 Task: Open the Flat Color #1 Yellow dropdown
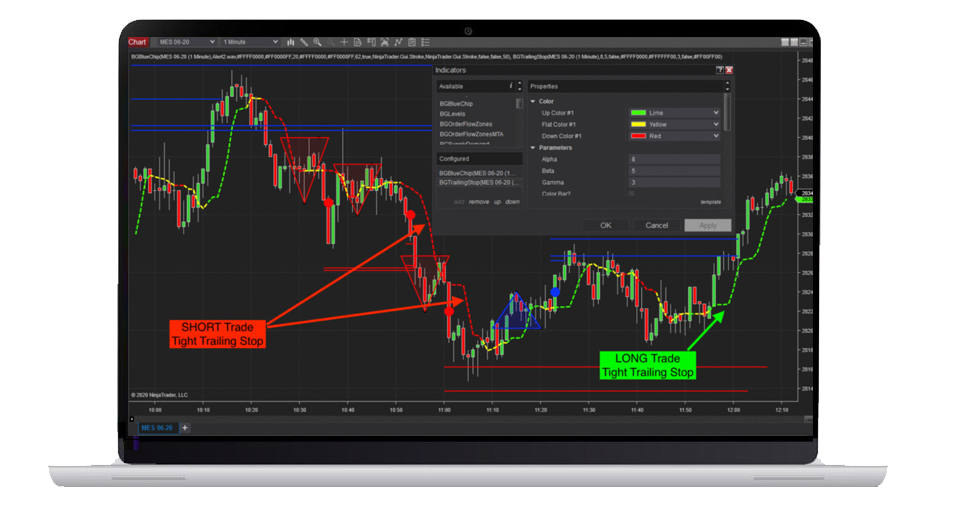pyautogui.click(x=675, y=124)
